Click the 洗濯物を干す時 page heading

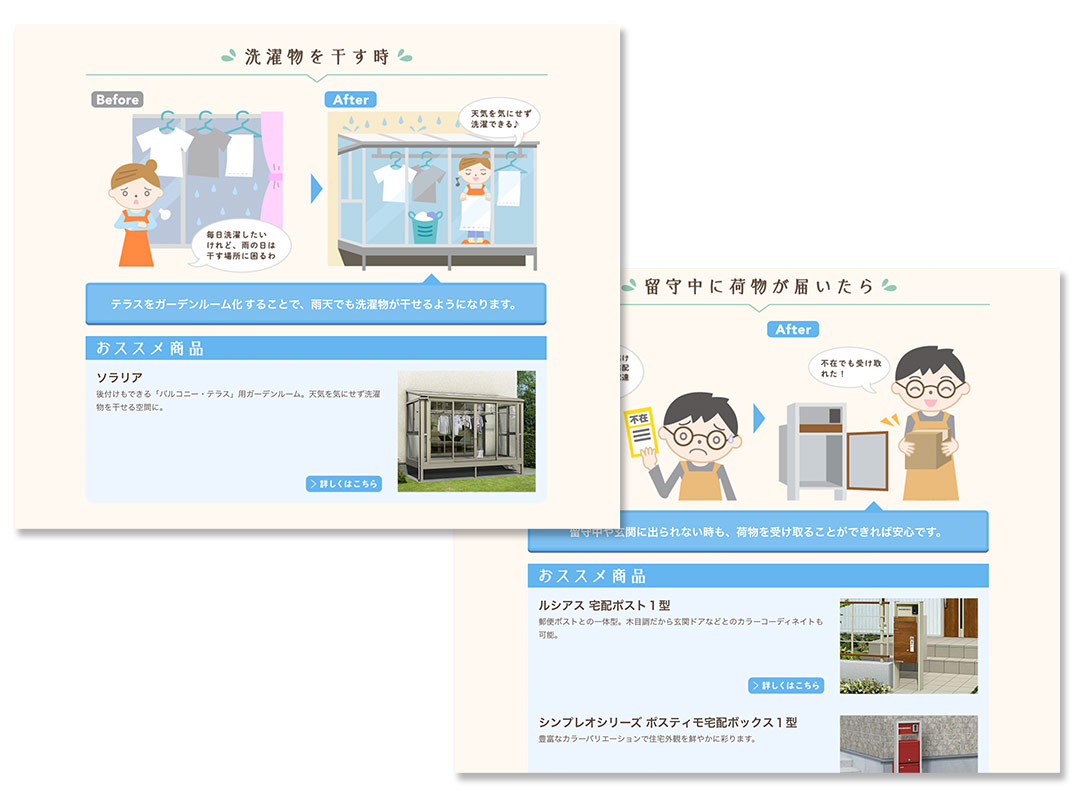[x=316, y=57]
